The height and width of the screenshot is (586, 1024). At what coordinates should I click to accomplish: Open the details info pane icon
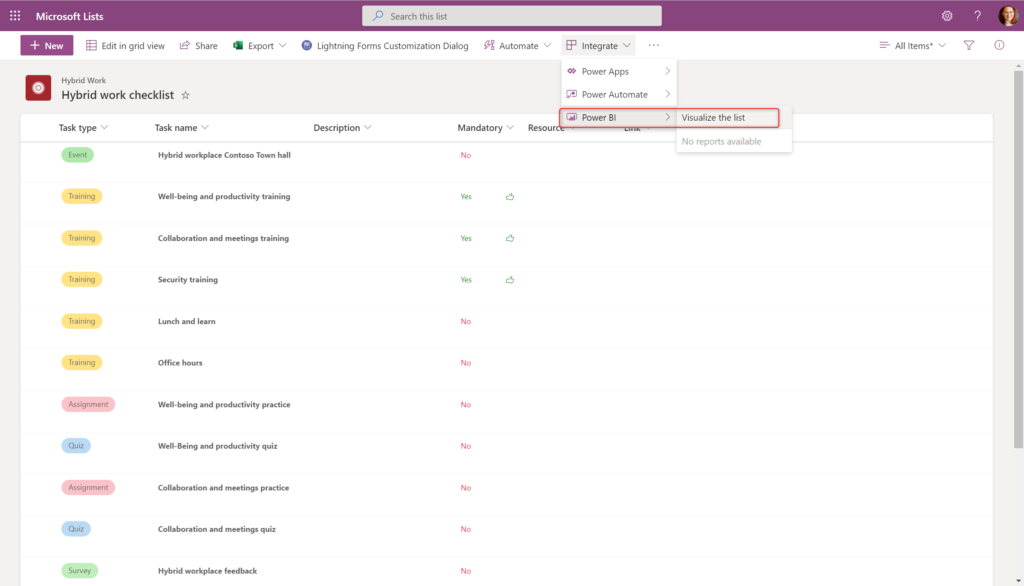click(x=999, y=45)
